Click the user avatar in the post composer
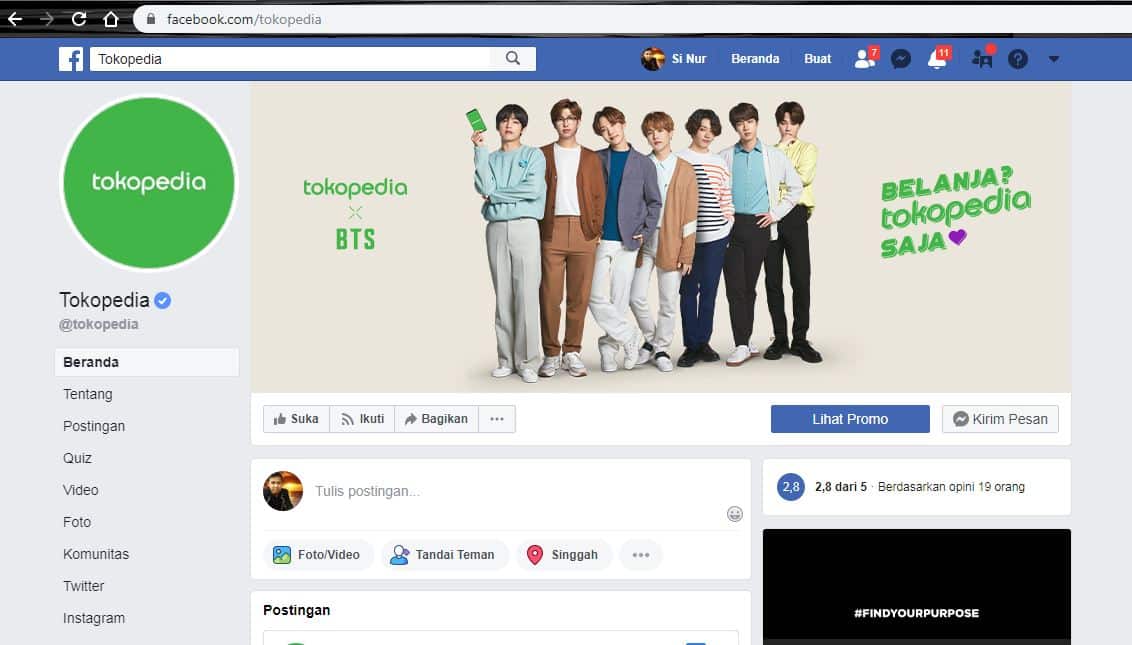Screen dimensions: 1132x645 tap(283, 491)
